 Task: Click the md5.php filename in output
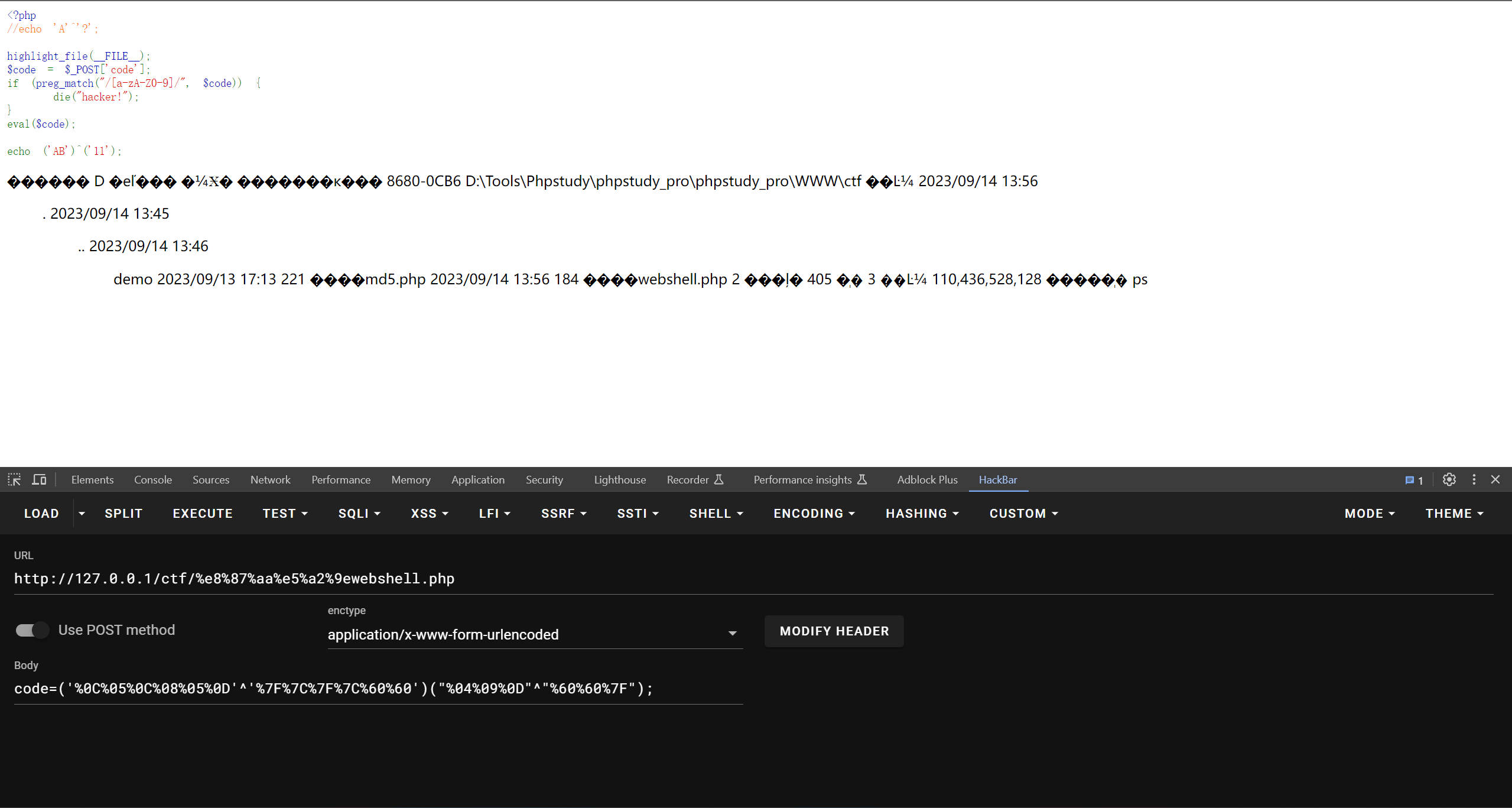click(x=395, y=279)
